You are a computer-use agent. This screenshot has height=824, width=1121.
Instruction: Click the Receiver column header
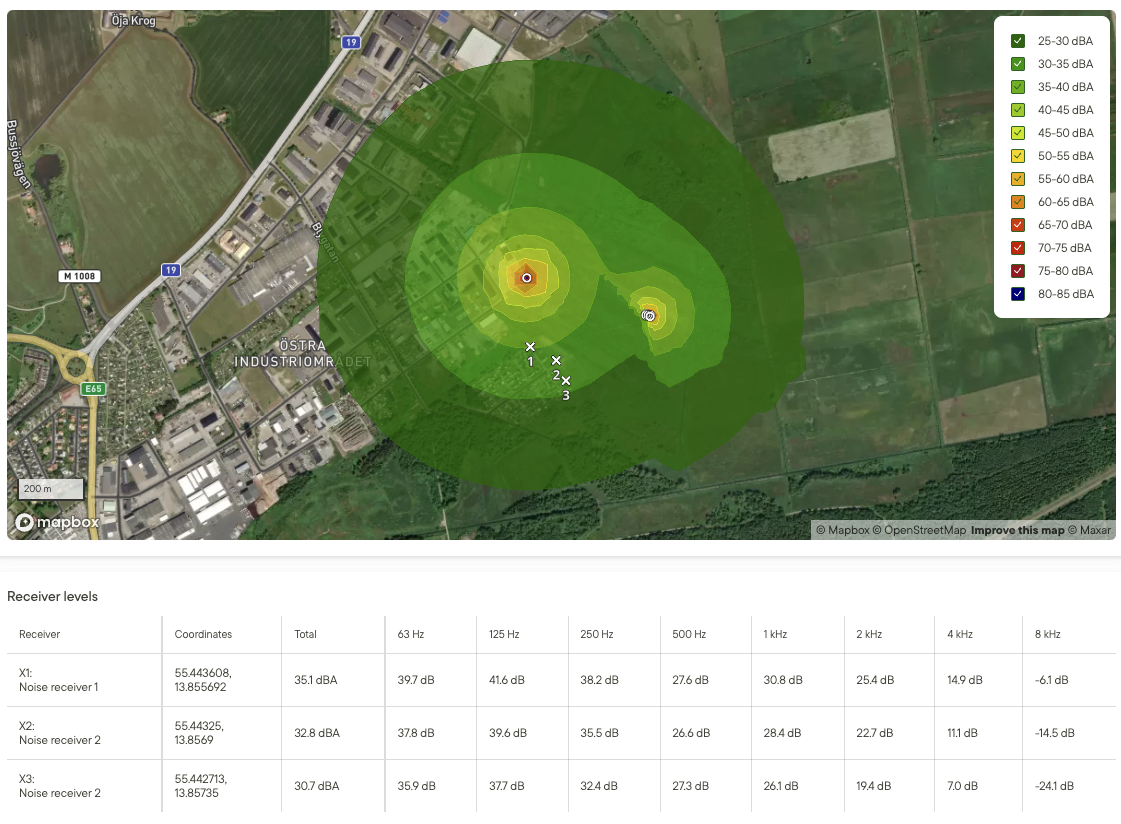click(39, 634)
